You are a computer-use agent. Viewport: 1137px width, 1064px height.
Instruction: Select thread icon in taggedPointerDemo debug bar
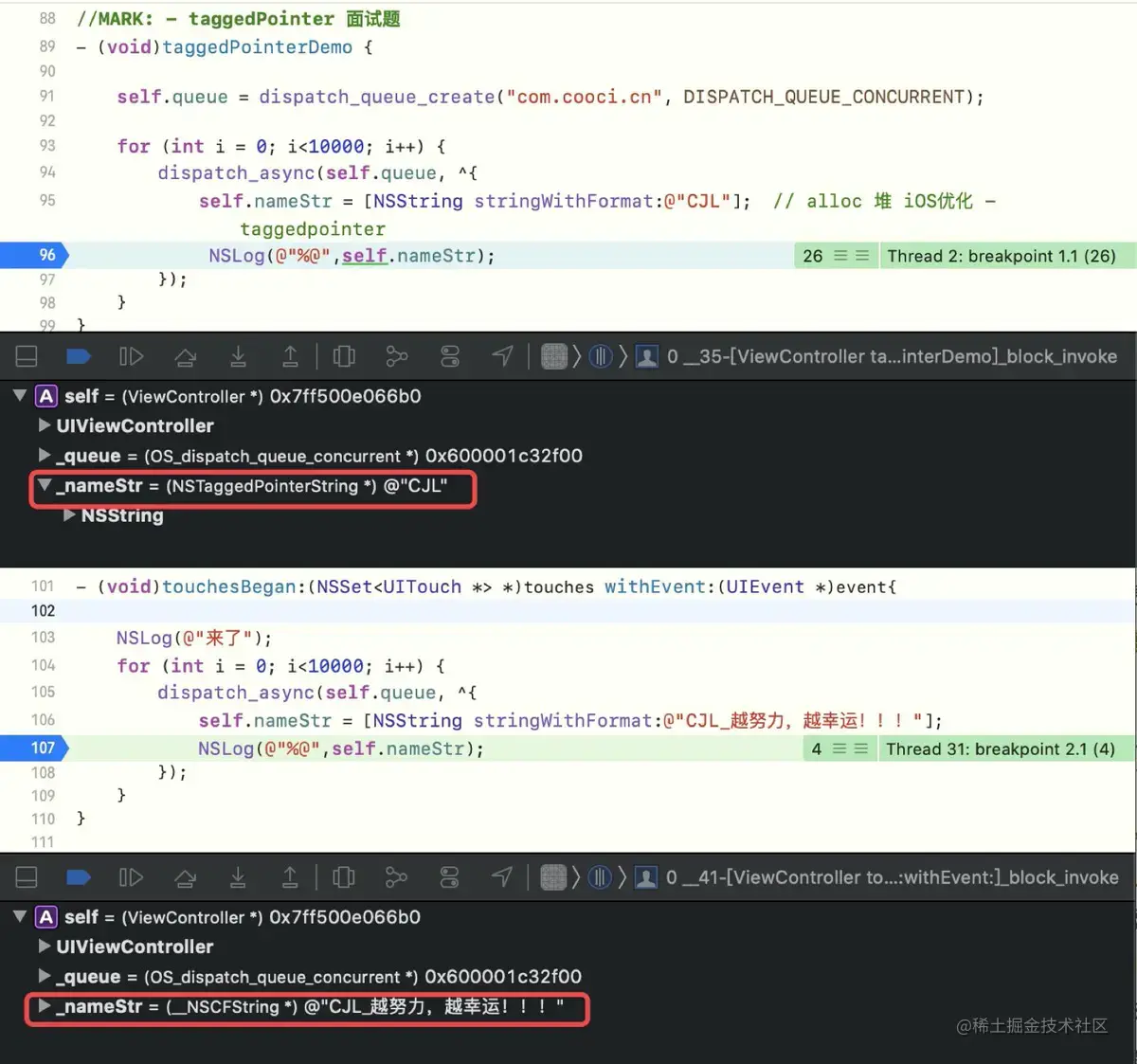tap(601, 356)
